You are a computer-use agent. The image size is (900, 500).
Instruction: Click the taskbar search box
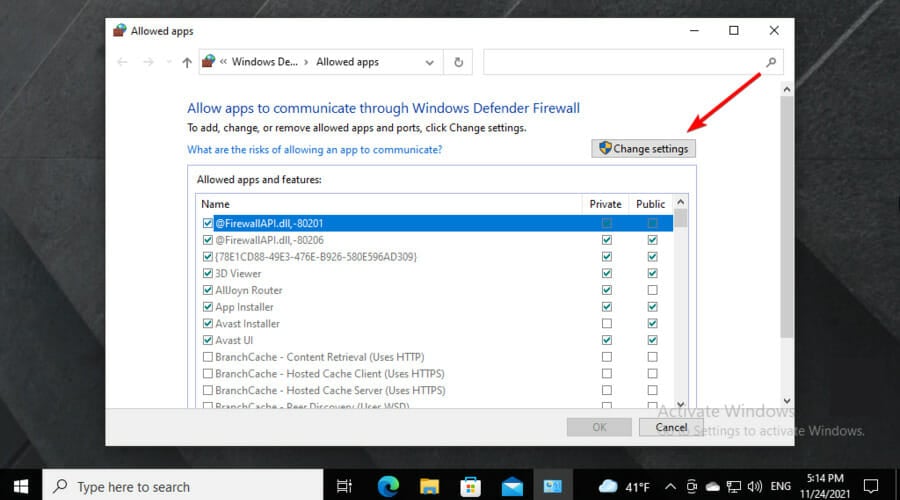183,486
